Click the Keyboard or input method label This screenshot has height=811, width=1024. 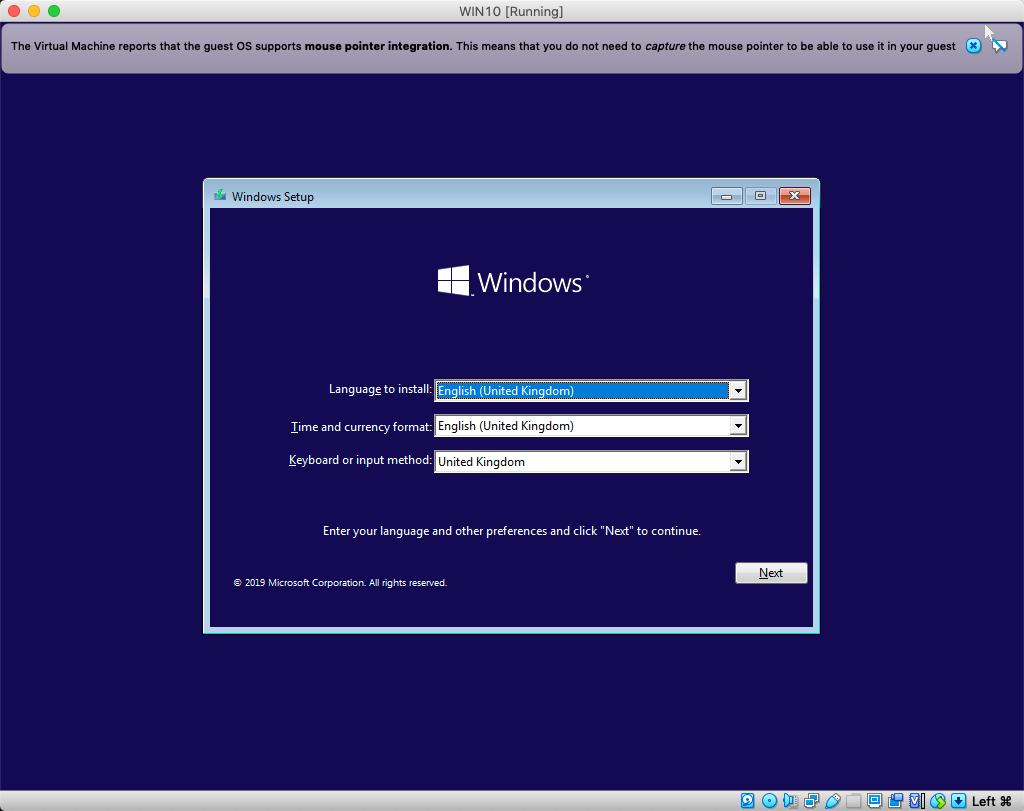pos(360,460)
